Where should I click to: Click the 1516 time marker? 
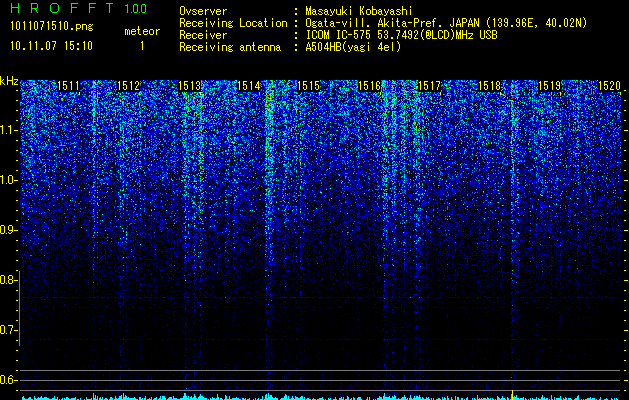point(369,86)
